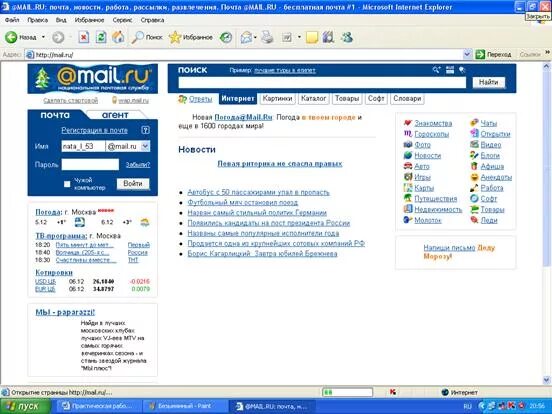Click the main search input field
The height and width of the screenshot is (414, 552).
[322, 82]
